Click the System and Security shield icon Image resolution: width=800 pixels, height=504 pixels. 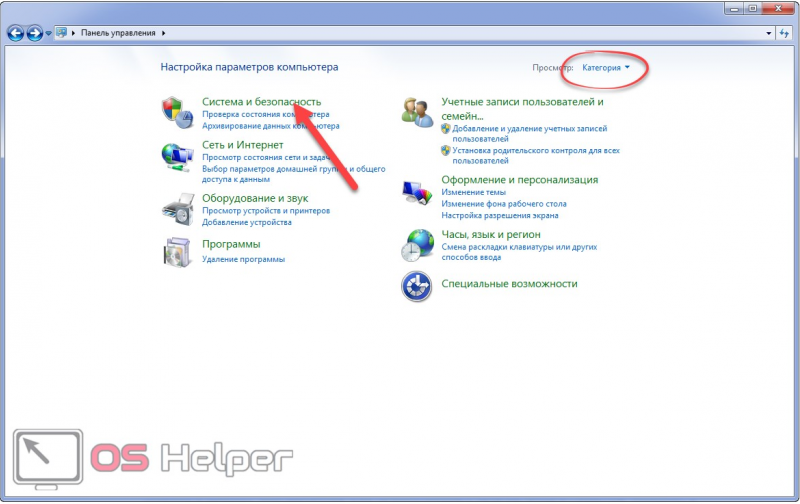tap(178, 112)
